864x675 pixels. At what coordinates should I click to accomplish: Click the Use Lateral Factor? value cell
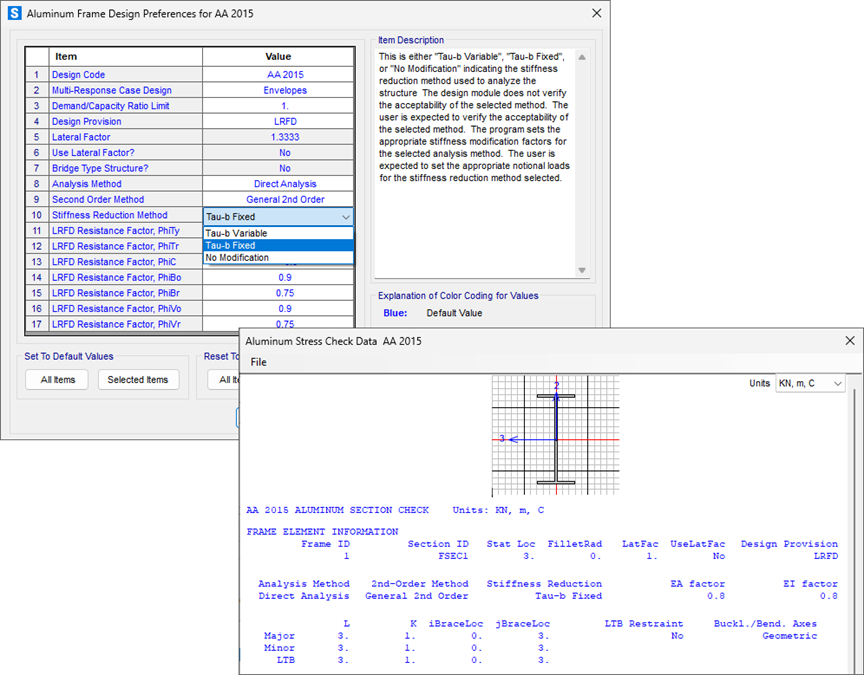coord(285,153)
